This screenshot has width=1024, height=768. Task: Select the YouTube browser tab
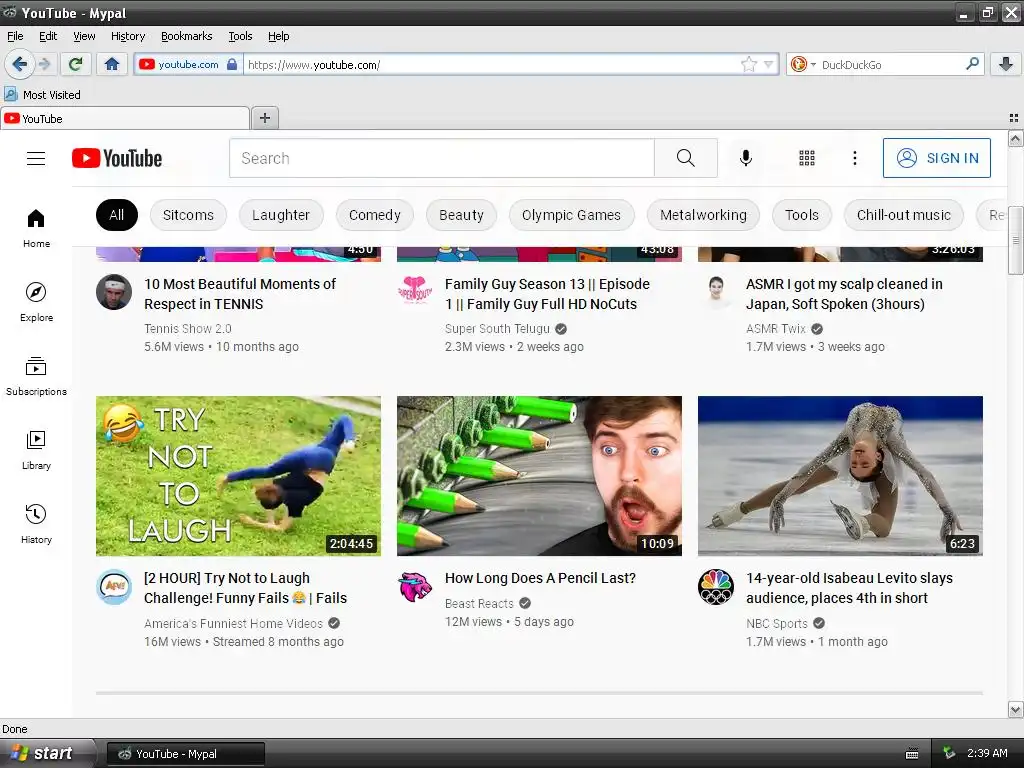pyautogui.click(x=125, y=118)
